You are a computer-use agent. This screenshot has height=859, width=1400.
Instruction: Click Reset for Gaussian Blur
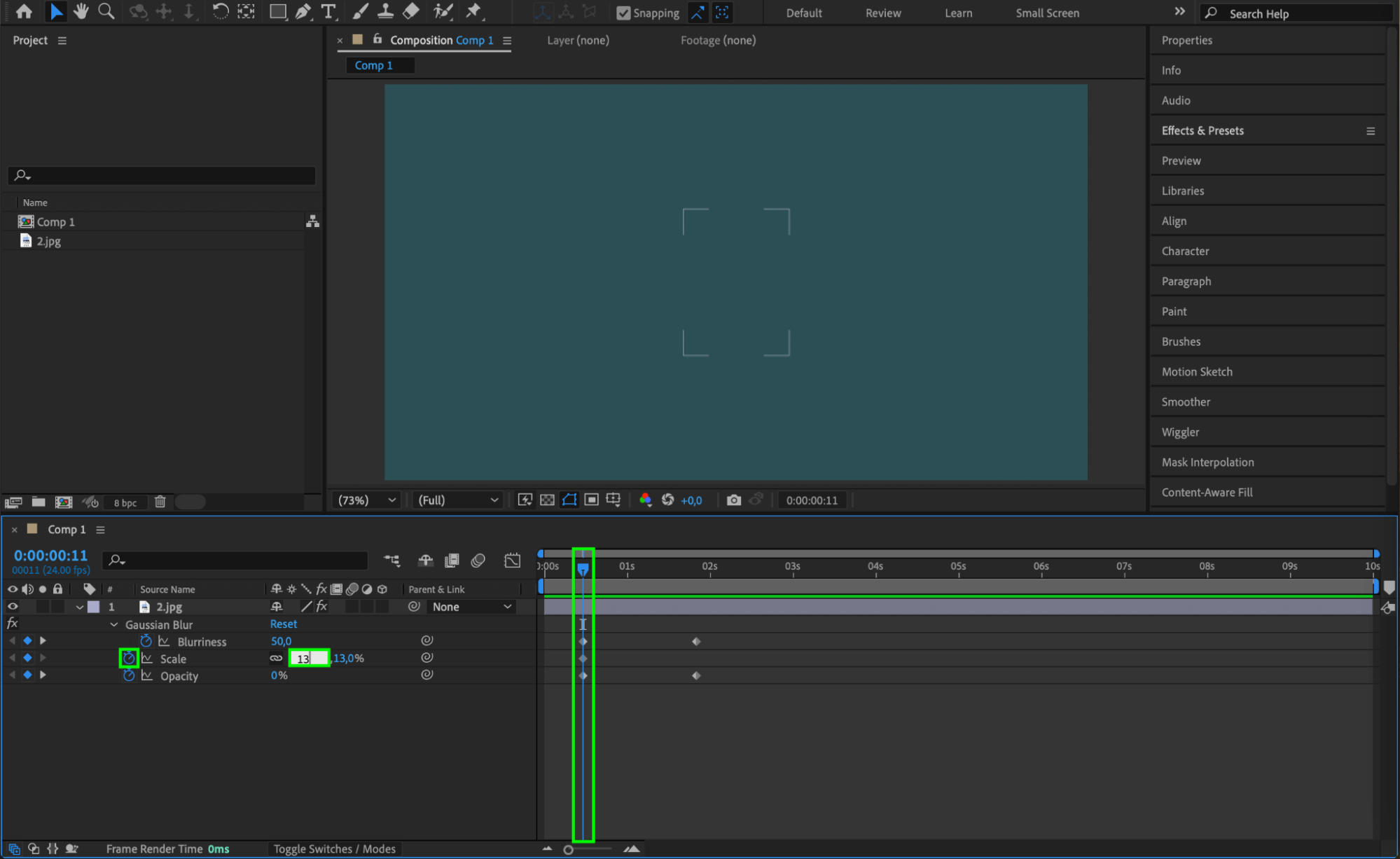pyautogui.click(x=283, y=624)
